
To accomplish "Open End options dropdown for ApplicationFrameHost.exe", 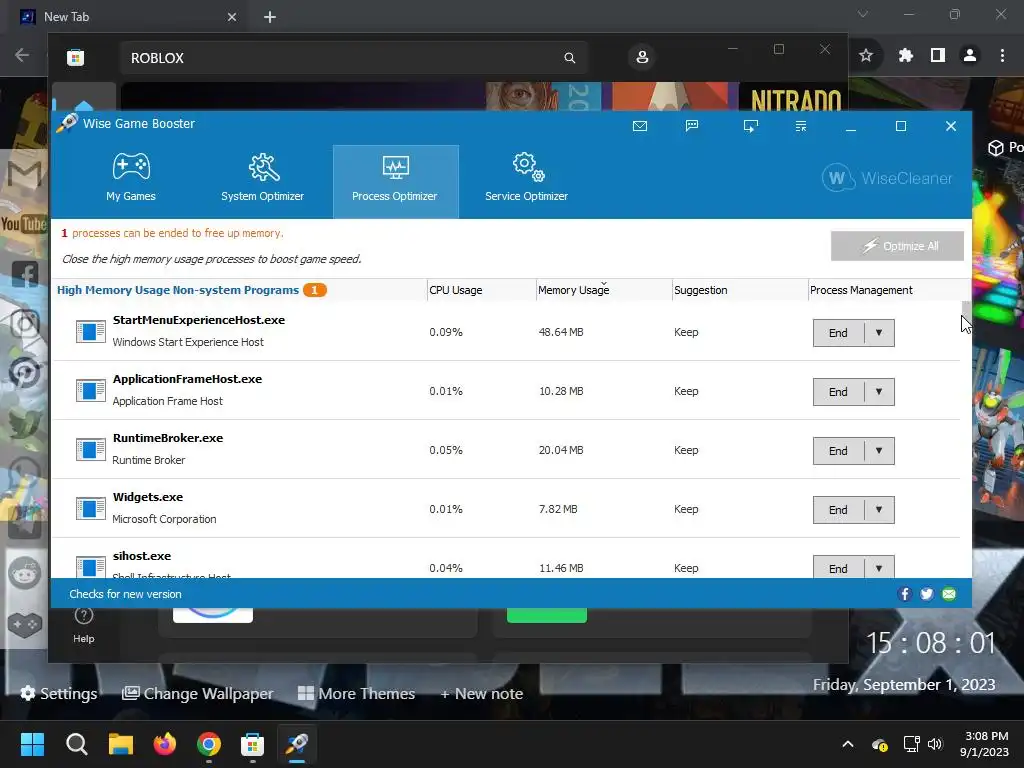I will 879,392.
